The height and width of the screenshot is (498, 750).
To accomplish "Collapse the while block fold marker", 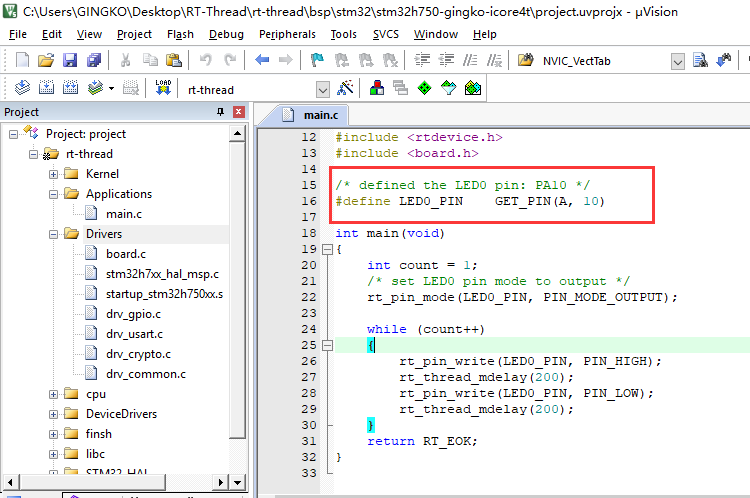I will click(327, 346).
